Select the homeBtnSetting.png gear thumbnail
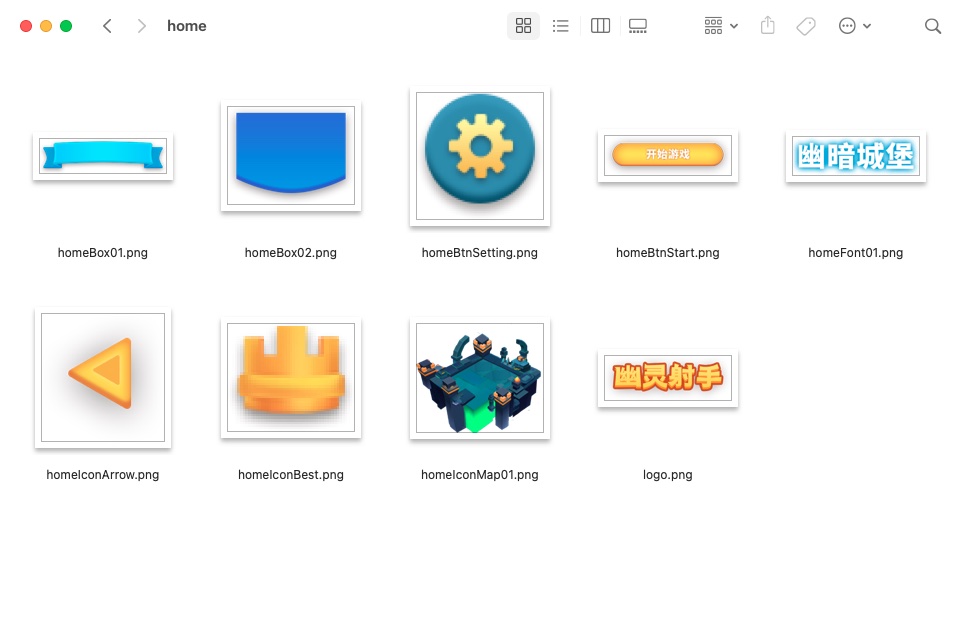The height and width of the screenshot is (640, 960). [x=480, y=156]
